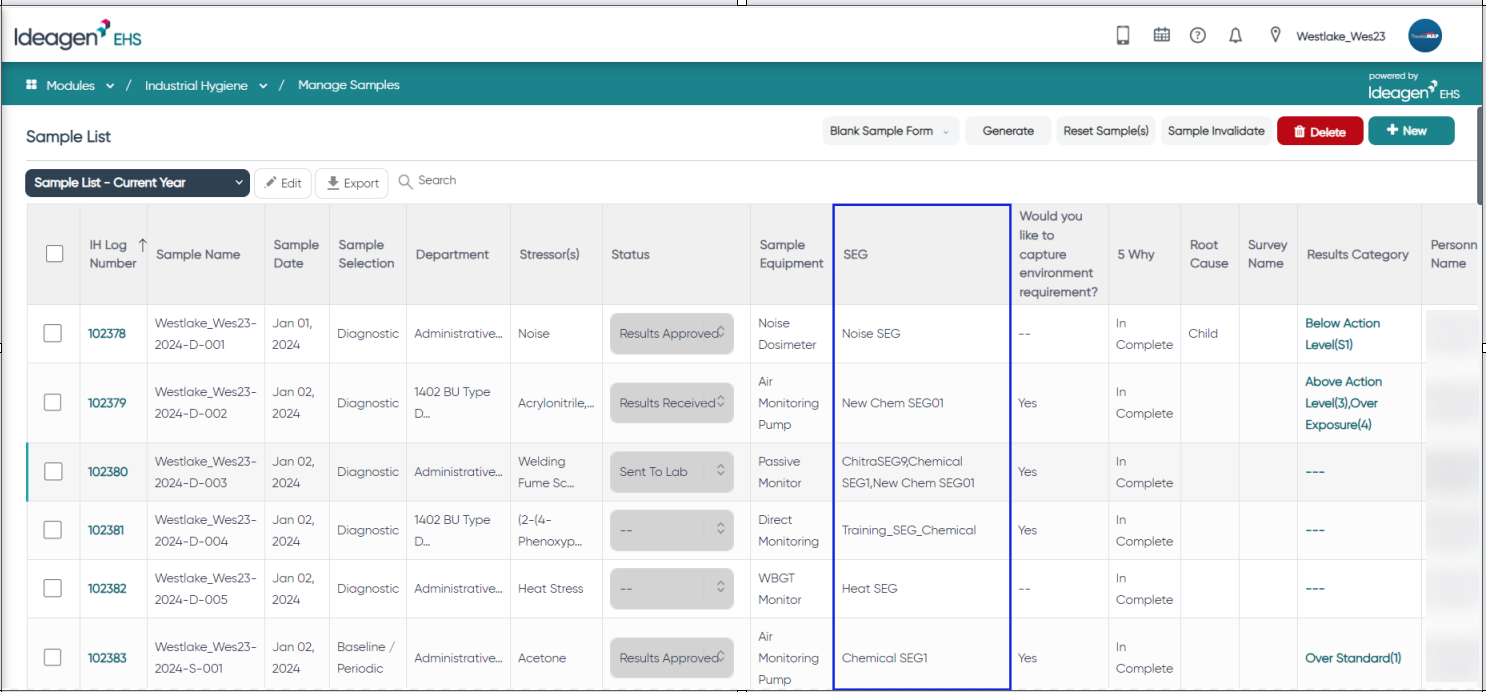
Task: Click Above Action Level(3),Over Exposure(4) link
Action: (x=1344, y=403)
